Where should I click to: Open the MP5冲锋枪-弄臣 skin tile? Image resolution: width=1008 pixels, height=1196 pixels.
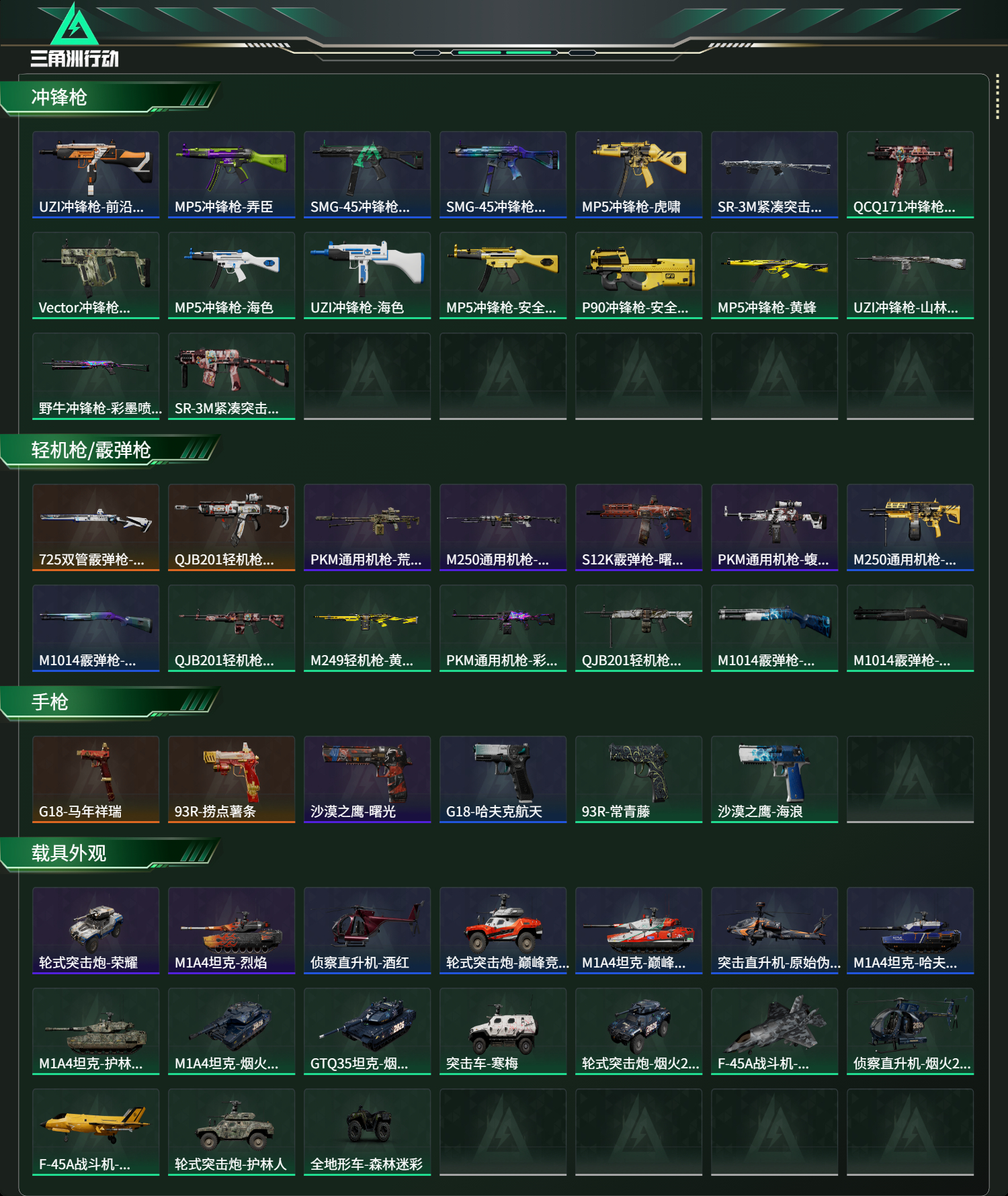coord(231,175)
